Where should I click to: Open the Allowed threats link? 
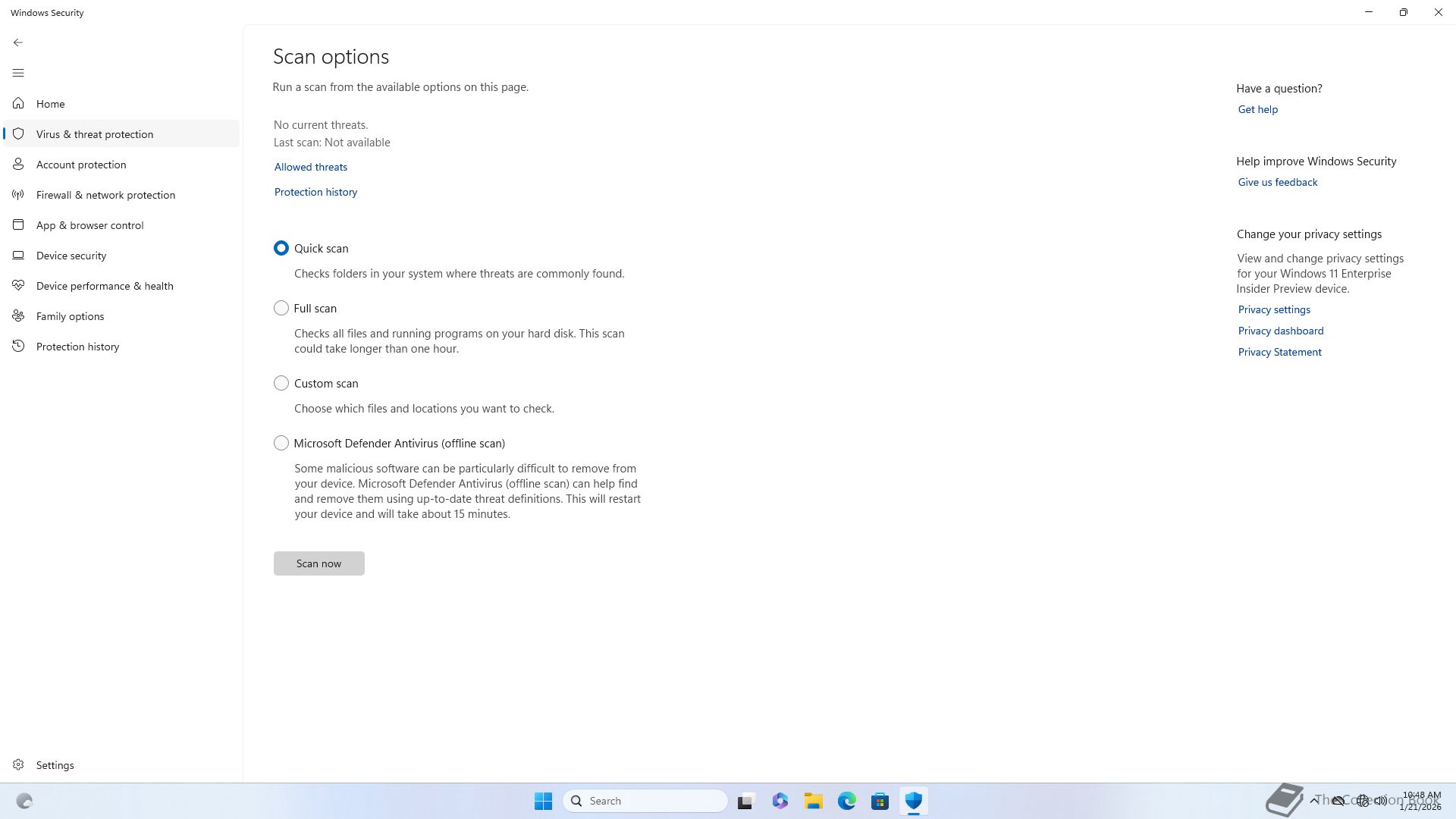click(311, 167)
